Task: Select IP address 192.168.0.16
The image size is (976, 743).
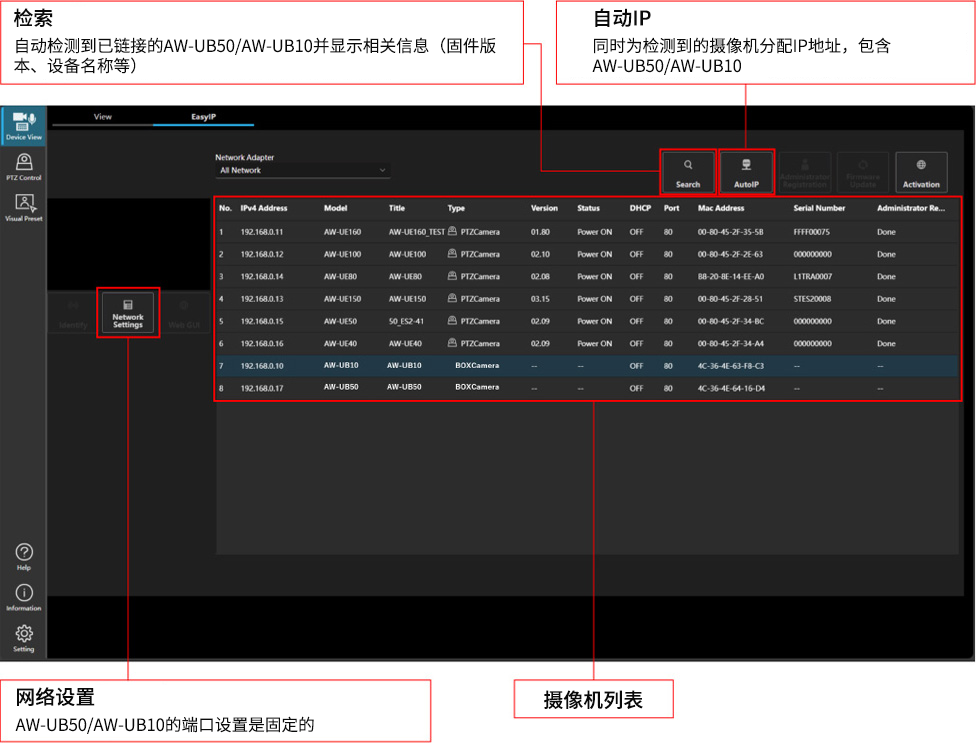Action: point(262,343)
